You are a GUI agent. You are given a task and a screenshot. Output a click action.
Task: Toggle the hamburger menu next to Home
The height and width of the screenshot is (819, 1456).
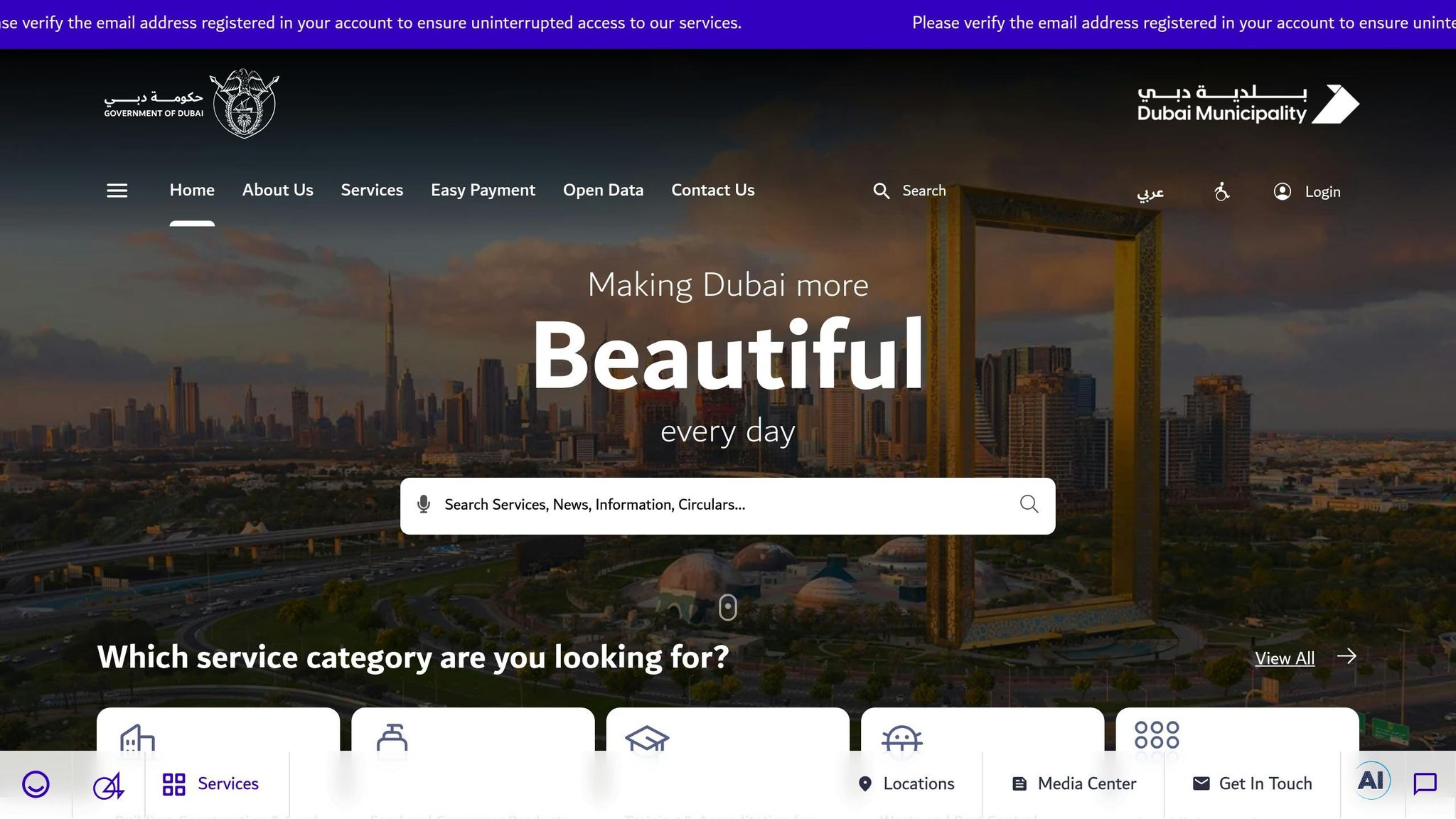click(x=117, y=191)
